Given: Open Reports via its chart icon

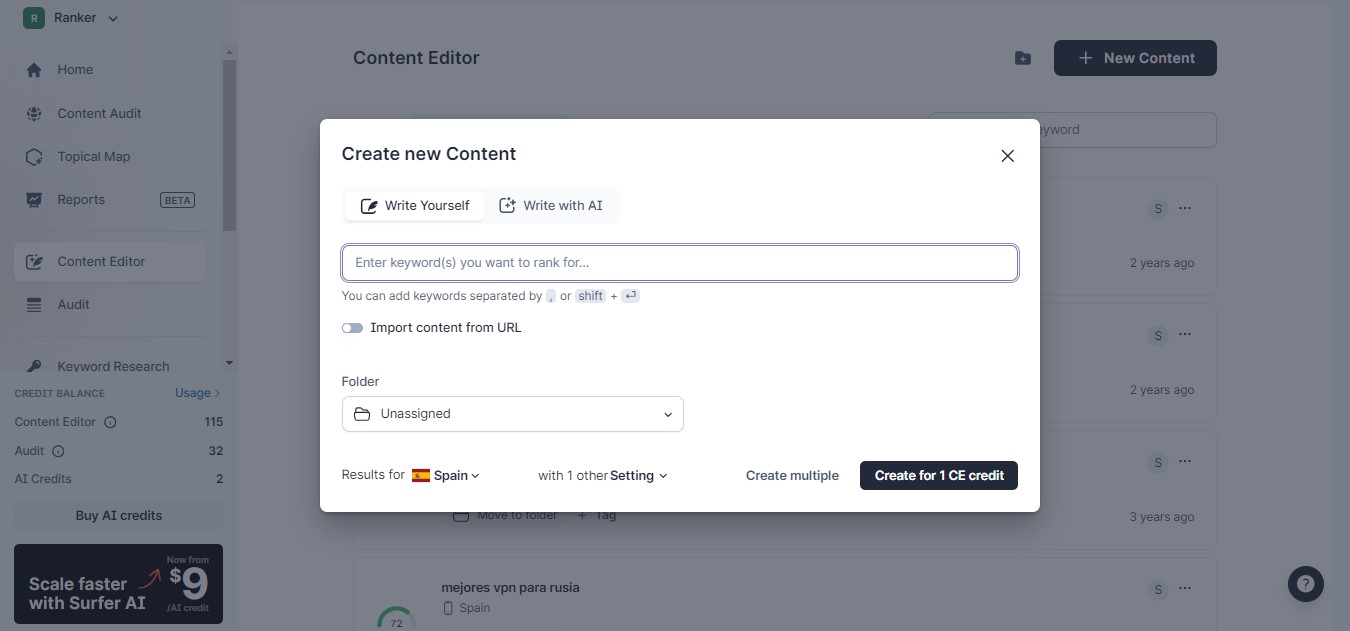Looking at the screenshot, I should point(34,200).
